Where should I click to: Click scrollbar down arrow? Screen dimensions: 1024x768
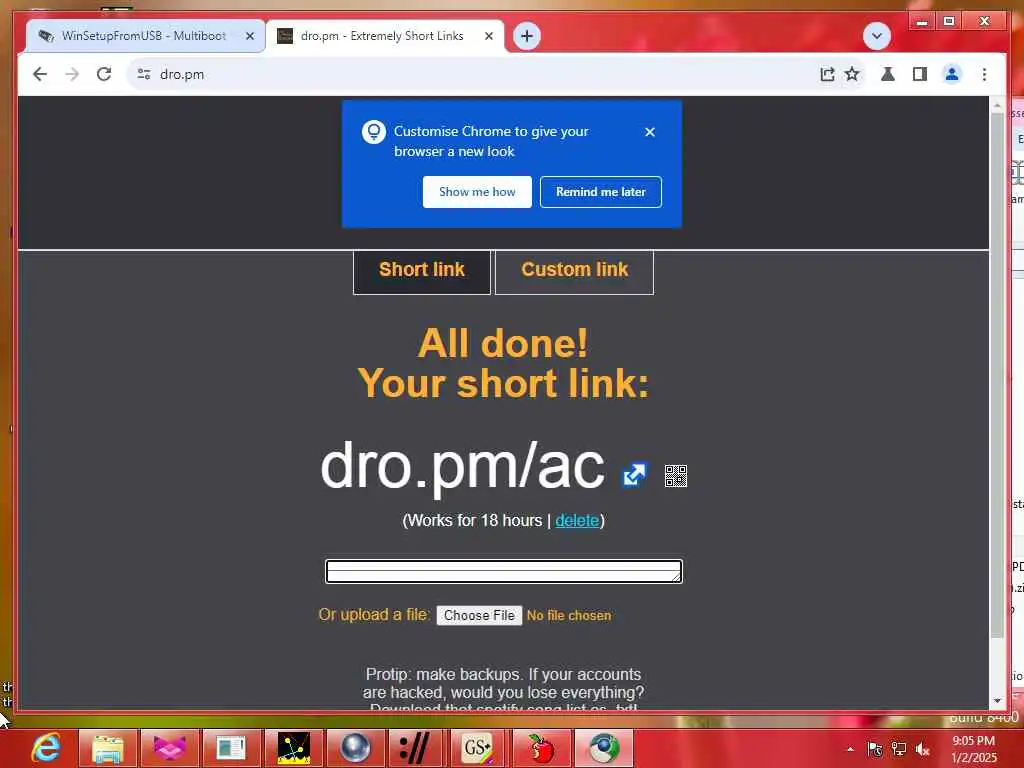tap(997, 701)
